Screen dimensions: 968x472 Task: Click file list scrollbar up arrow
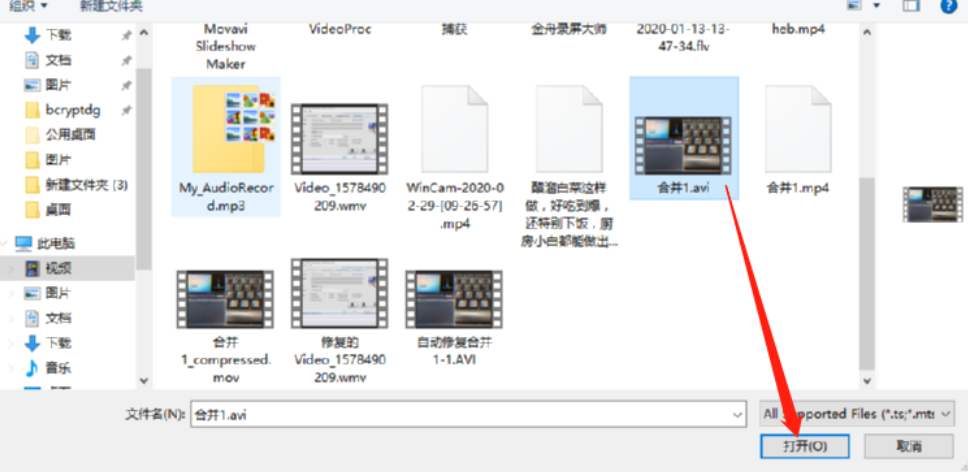[x=867, y=31]
